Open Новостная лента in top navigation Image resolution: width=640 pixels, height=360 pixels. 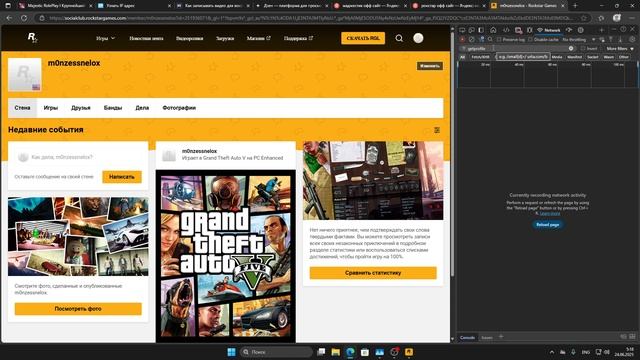pyautogui.click(x=146, y=38)
